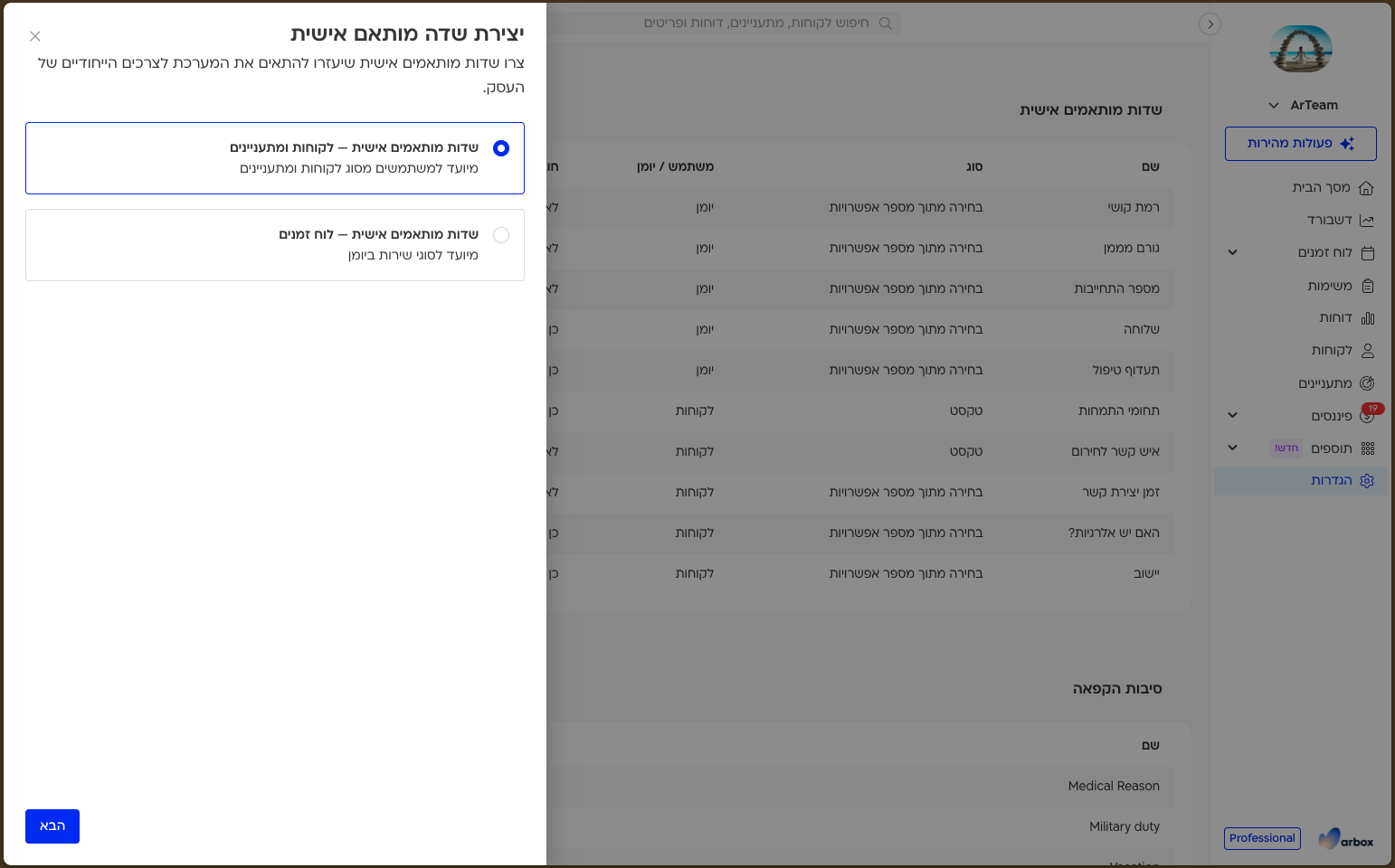
Task: Open the dashboard chart icon
Action: pos(1367,221)
